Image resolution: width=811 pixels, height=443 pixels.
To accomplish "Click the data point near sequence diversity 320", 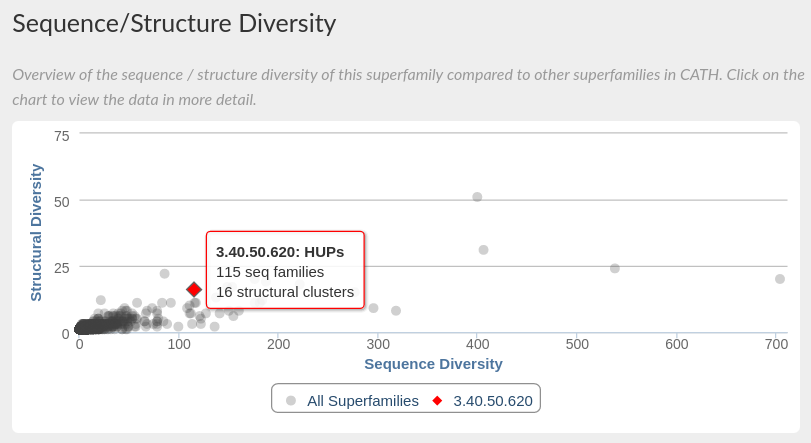I will [396, 311].
